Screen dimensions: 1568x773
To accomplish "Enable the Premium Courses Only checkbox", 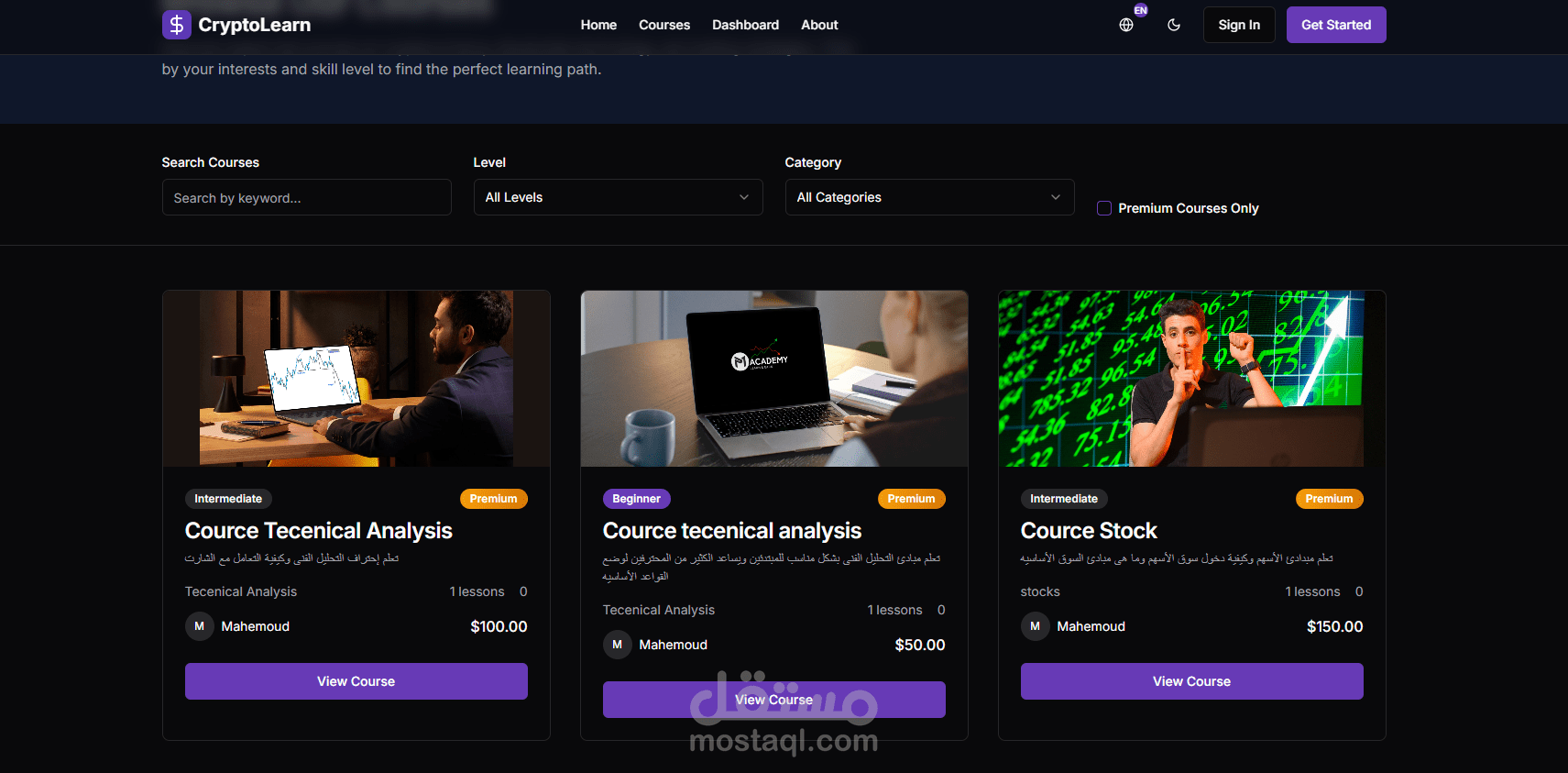I will click(x=1104, y=208).
